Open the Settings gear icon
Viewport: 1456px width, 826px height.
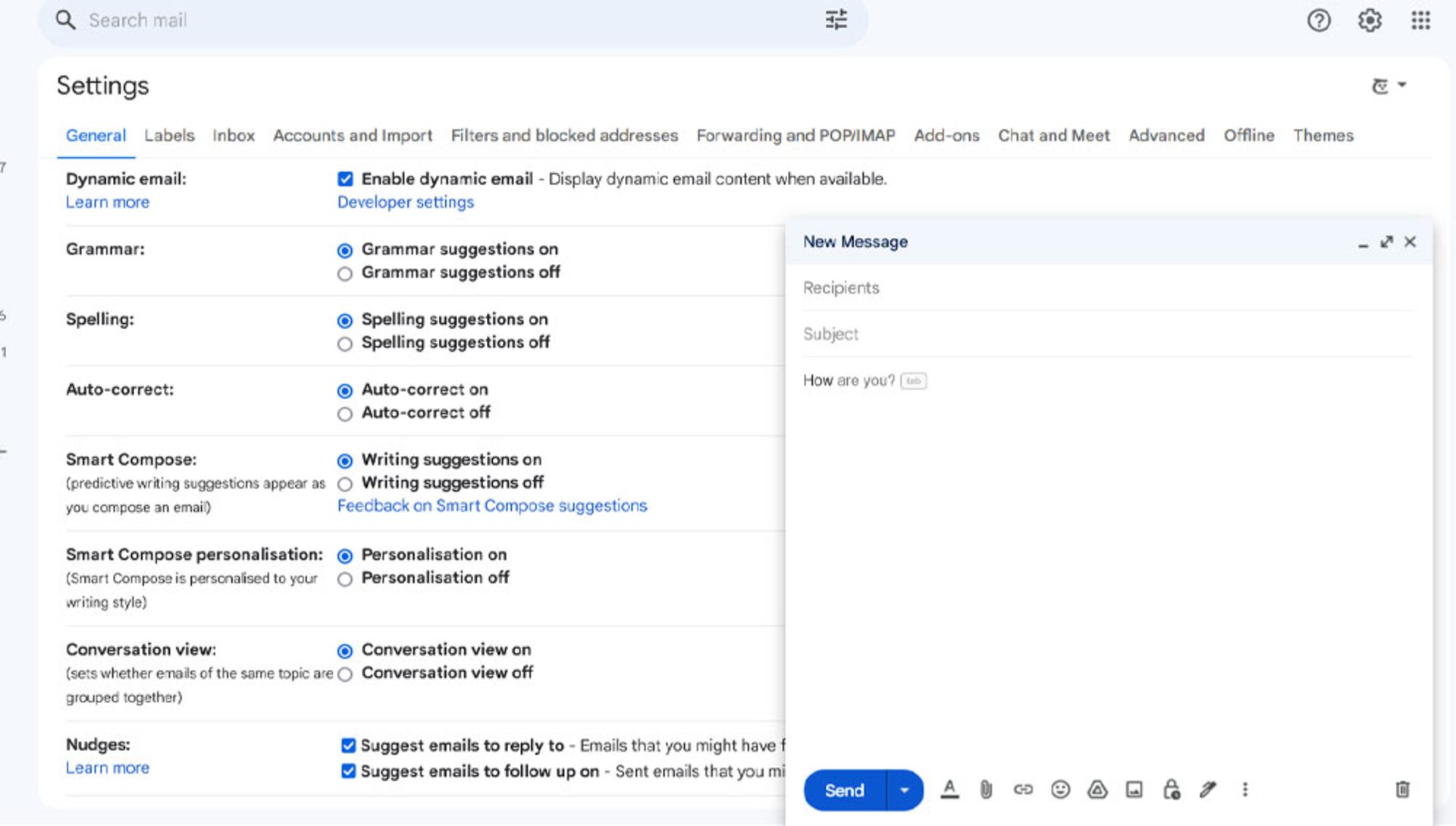pos(1370,20)
